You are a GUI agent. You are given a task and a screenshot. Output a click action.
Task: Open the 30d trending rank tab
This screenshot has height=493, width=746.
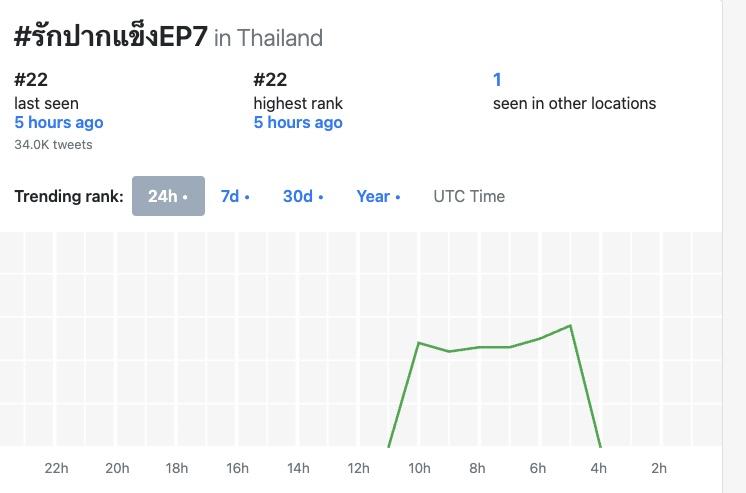click(x=302, y=196)
